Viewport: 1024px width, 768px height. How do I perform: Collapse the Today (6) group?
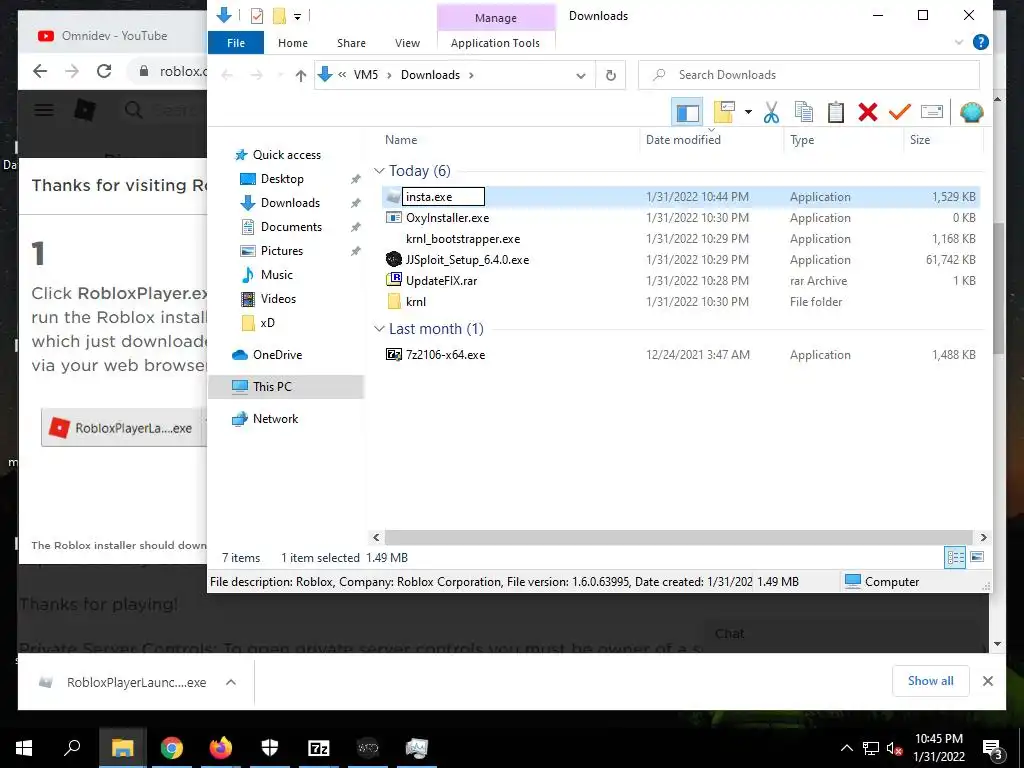[x=379, y=171]
